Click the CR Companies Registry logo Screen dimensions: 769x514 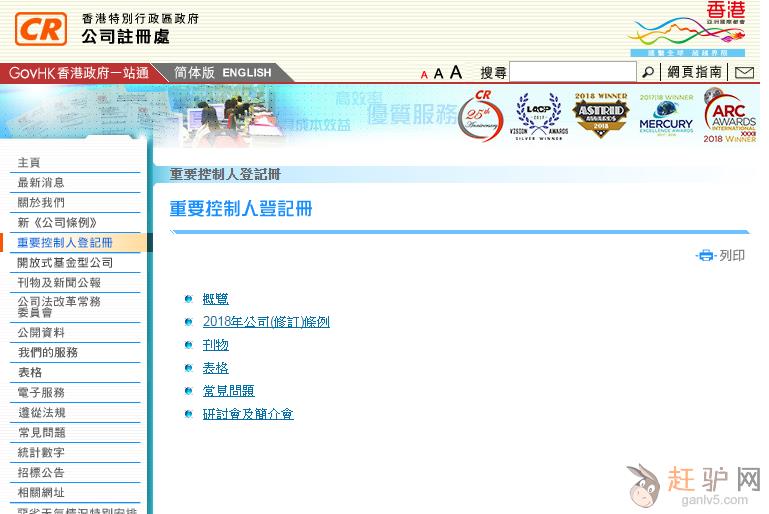(41, 28)
